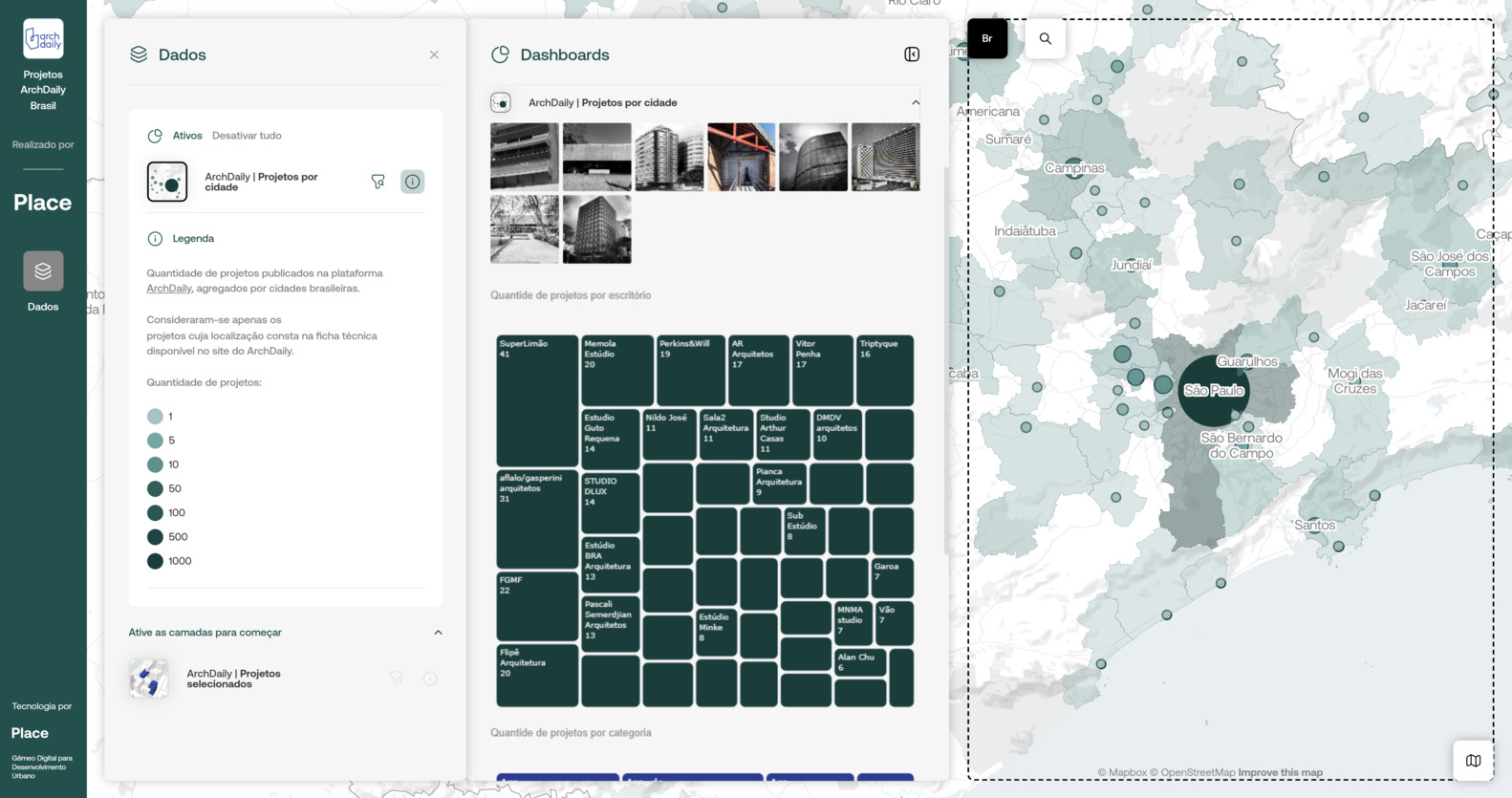Click info icon for Projetos selecionados
The image size is (1512, 798).
[430, 679]
